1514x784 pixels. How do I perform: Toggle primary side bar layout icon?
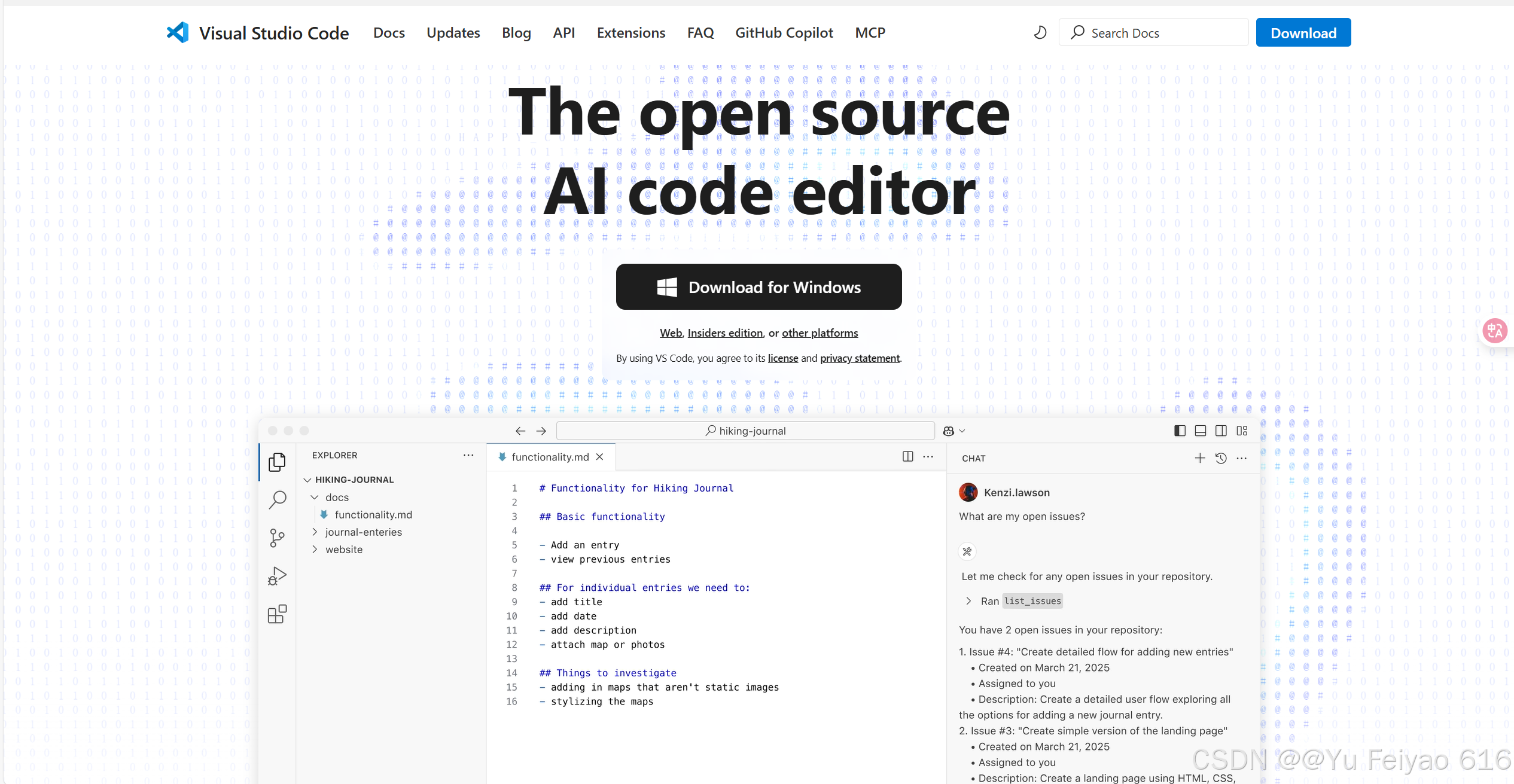1180,431
